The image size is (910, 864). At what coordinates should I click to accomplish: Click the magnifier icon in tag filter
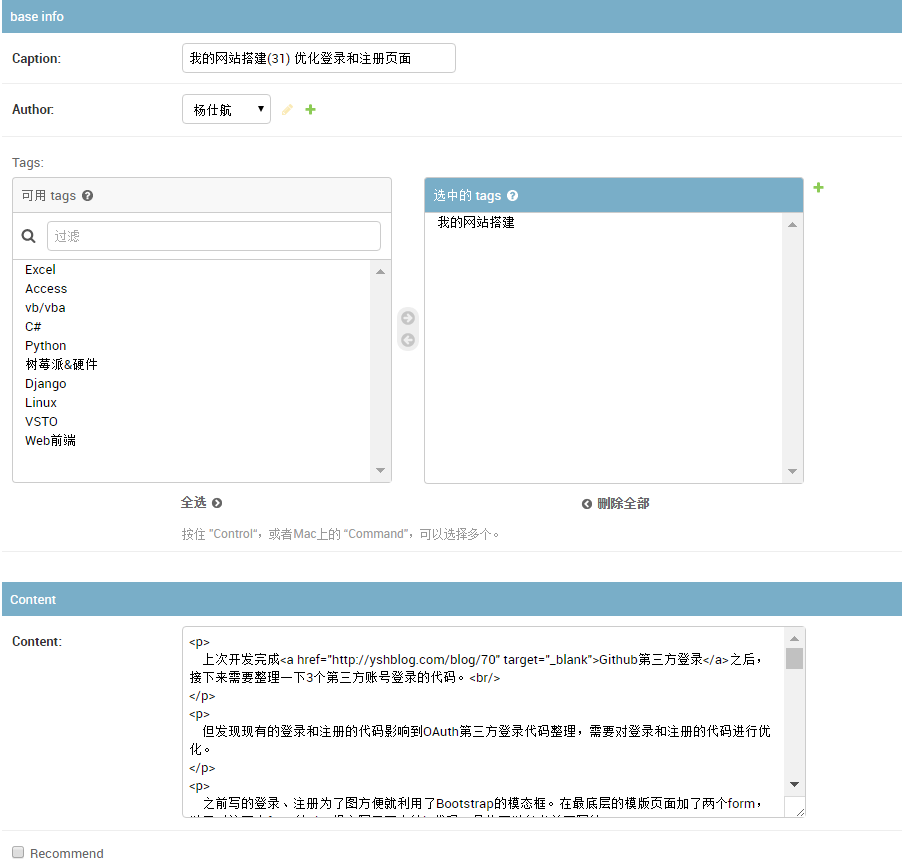[x=28, y=236]
